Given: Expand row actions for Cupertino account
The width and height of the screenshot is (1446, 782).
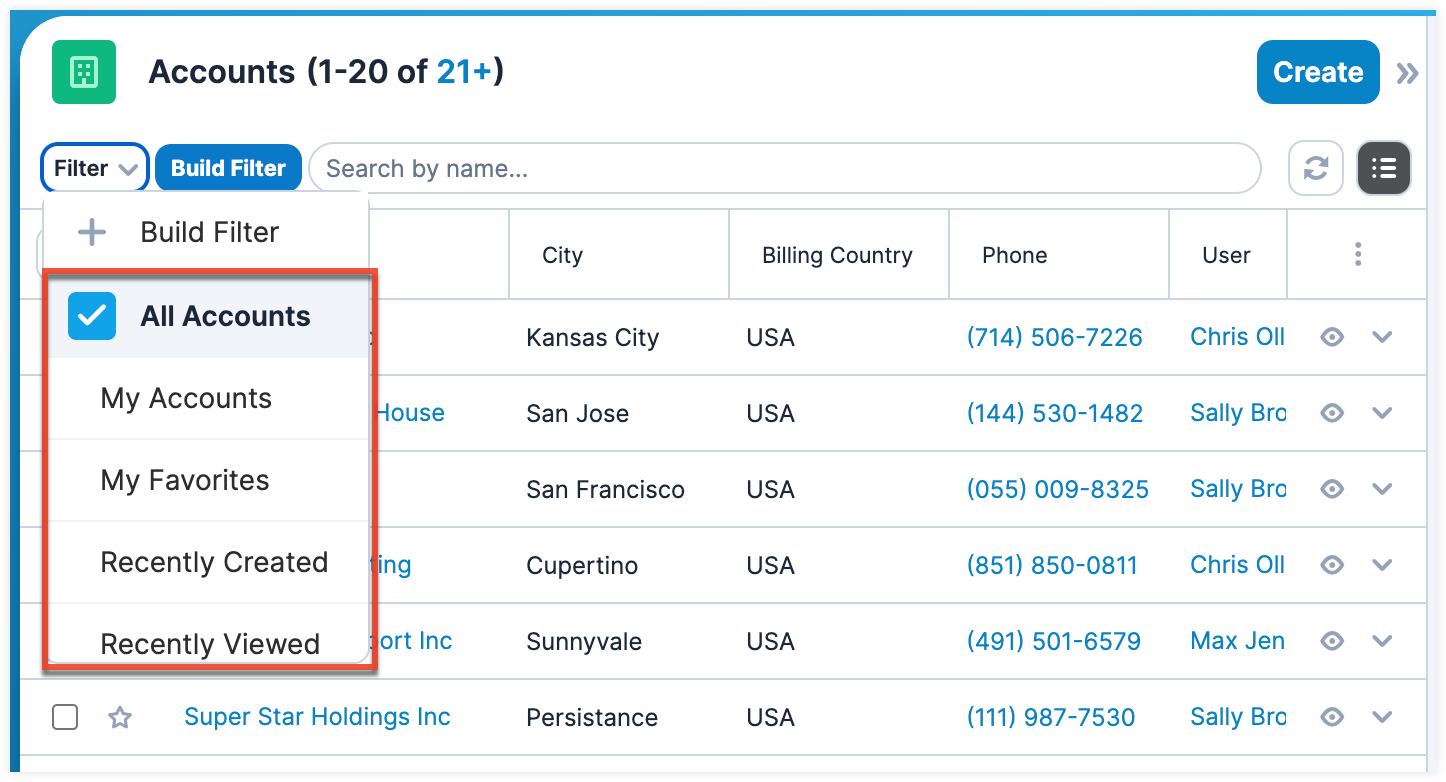Looking at the screenshot, I should [1382, 565].
